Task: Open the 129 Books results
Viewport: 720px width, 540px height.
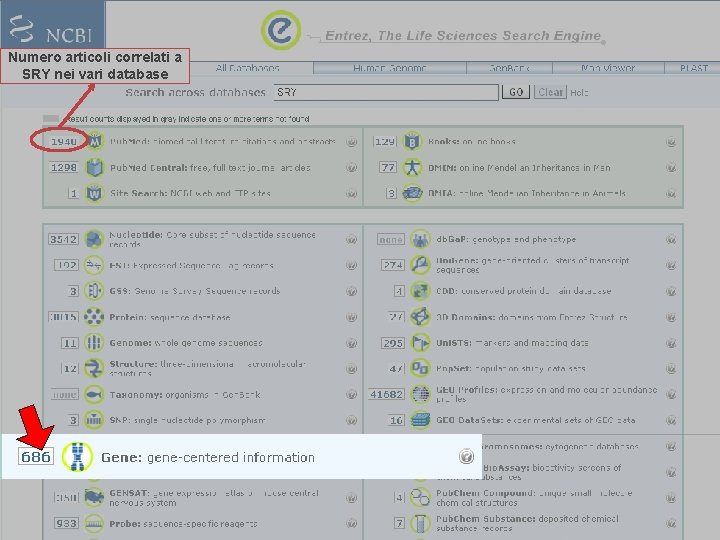Action: click(x=385, y=142)
